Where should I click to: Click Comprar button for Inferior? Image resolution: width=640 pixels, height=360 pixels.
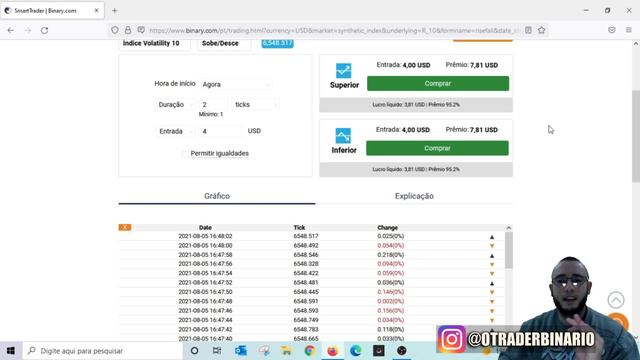pos(437,148)
